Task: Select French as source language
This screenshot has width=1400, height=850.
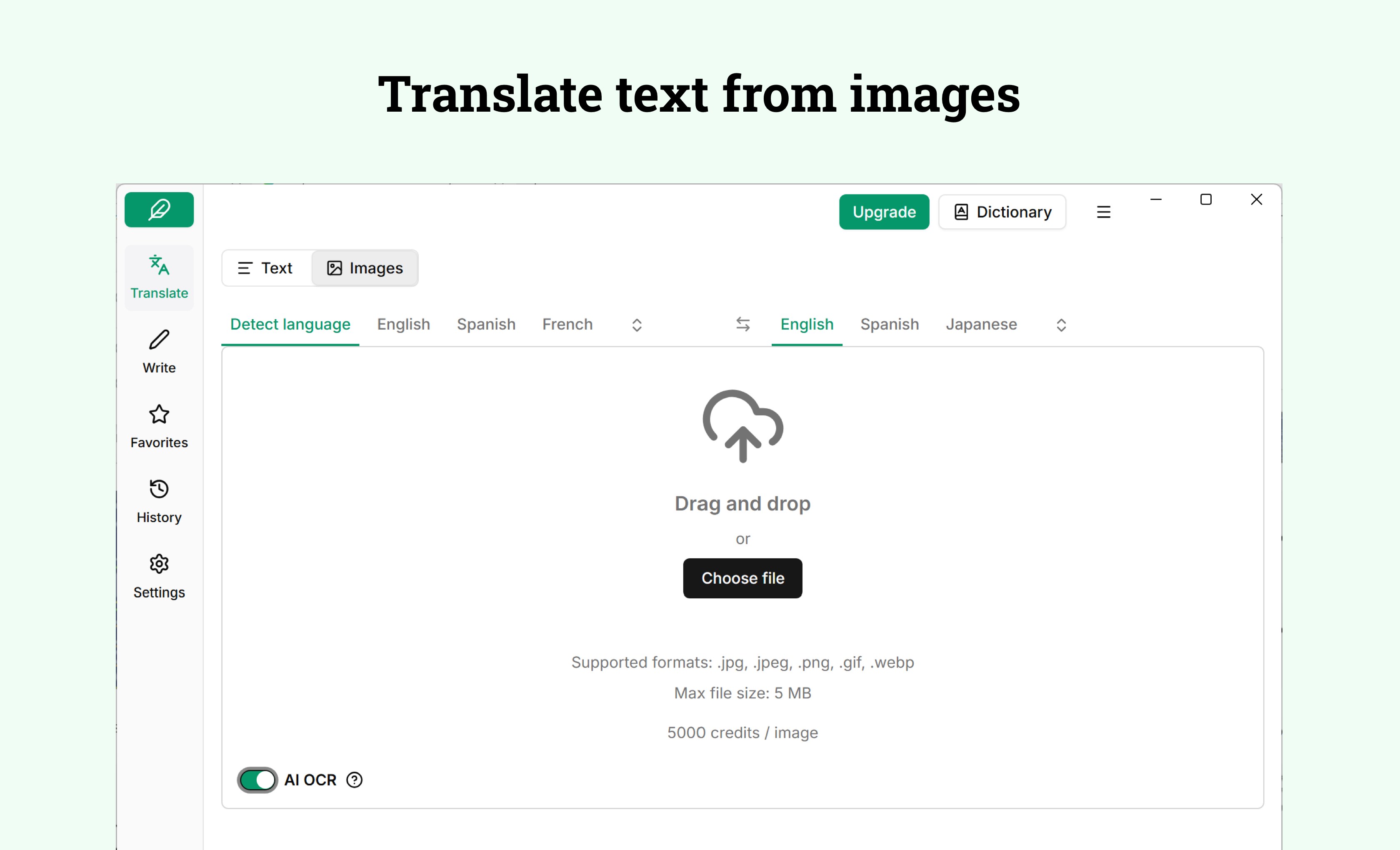Action: click(x=567, y=324)
